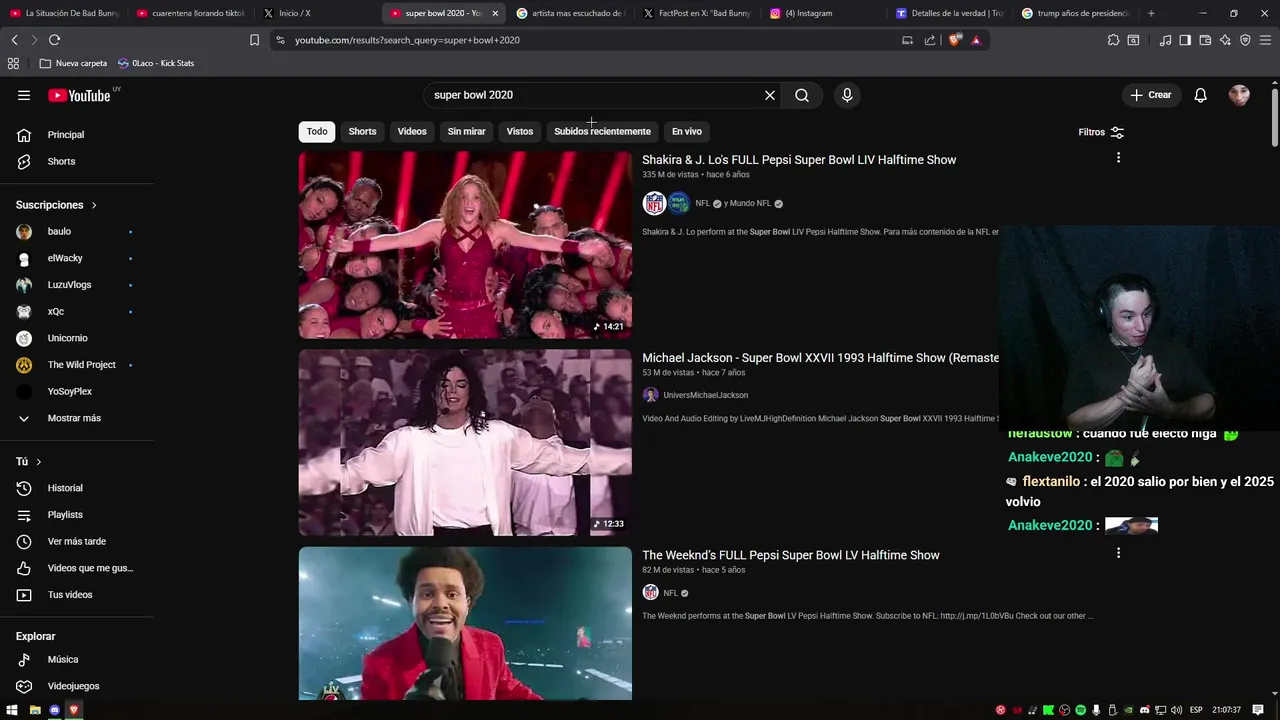Open the more options menu for Shakira video
1280x720 pixels.
click(1118, 157)
